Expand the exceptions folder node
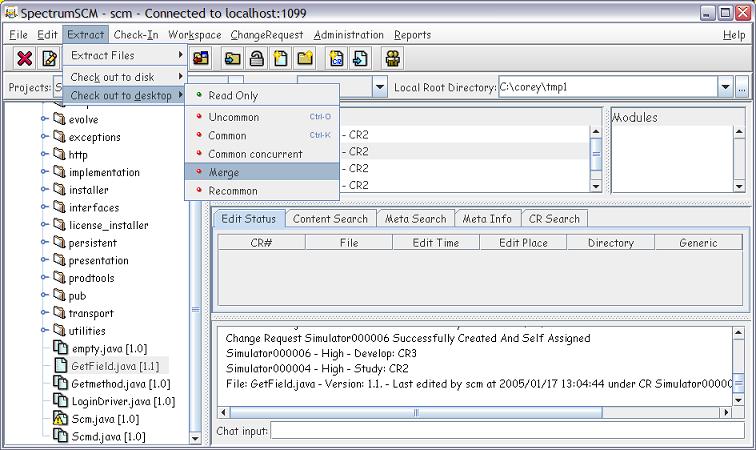Screen dimensions: 756x450 click(44, 136)
